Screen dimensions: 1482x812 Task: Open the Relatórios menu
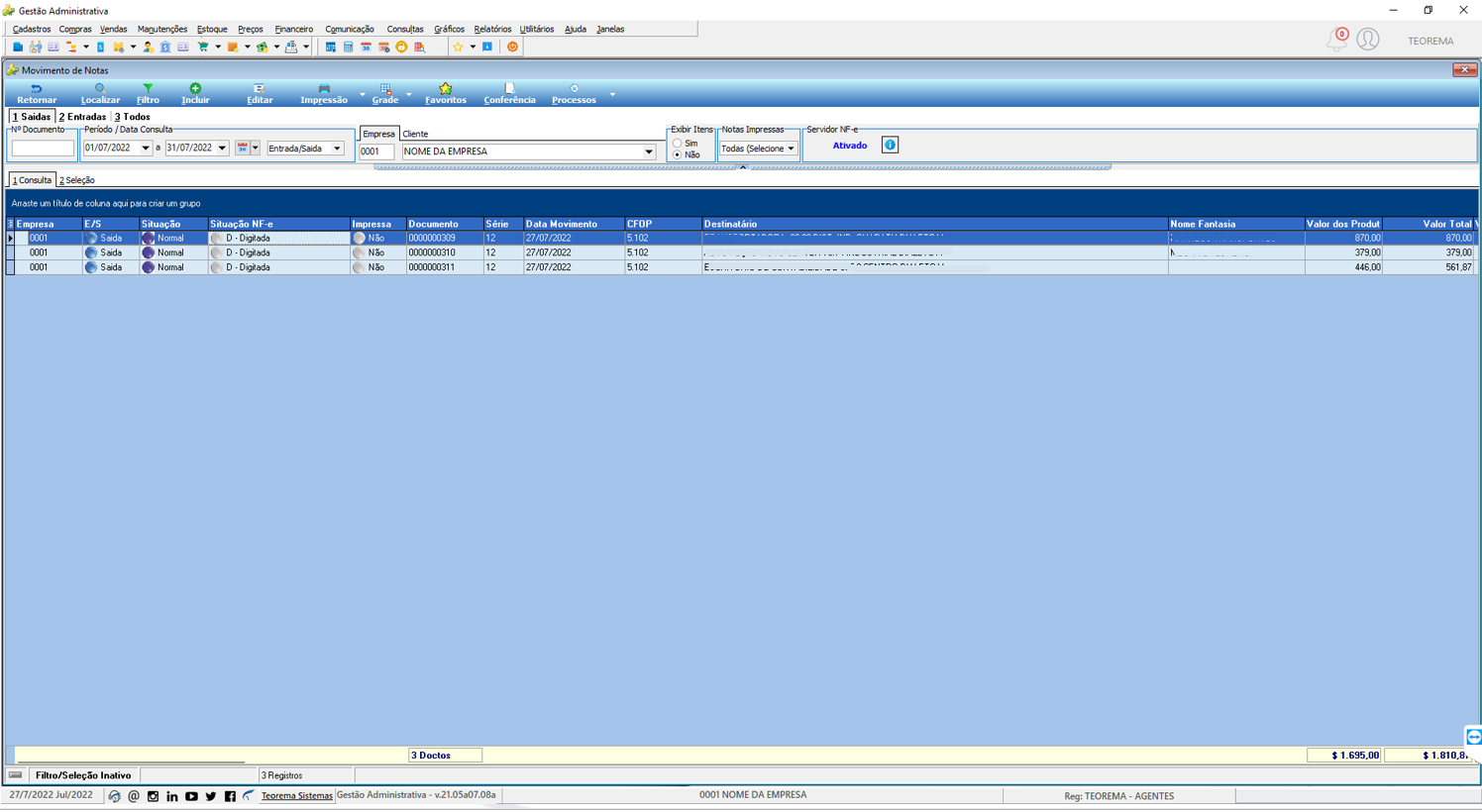tap(492, 30)
